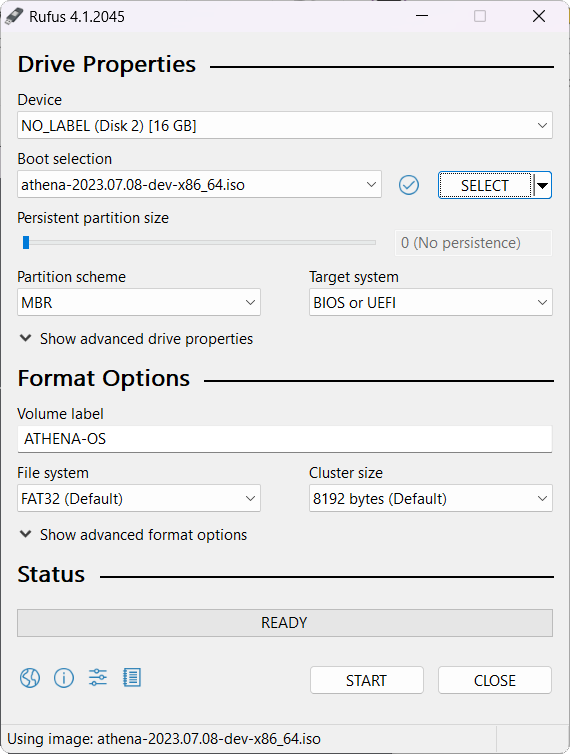Show the log notebook icon
This screenshot has width=570, height=754.
132,678
